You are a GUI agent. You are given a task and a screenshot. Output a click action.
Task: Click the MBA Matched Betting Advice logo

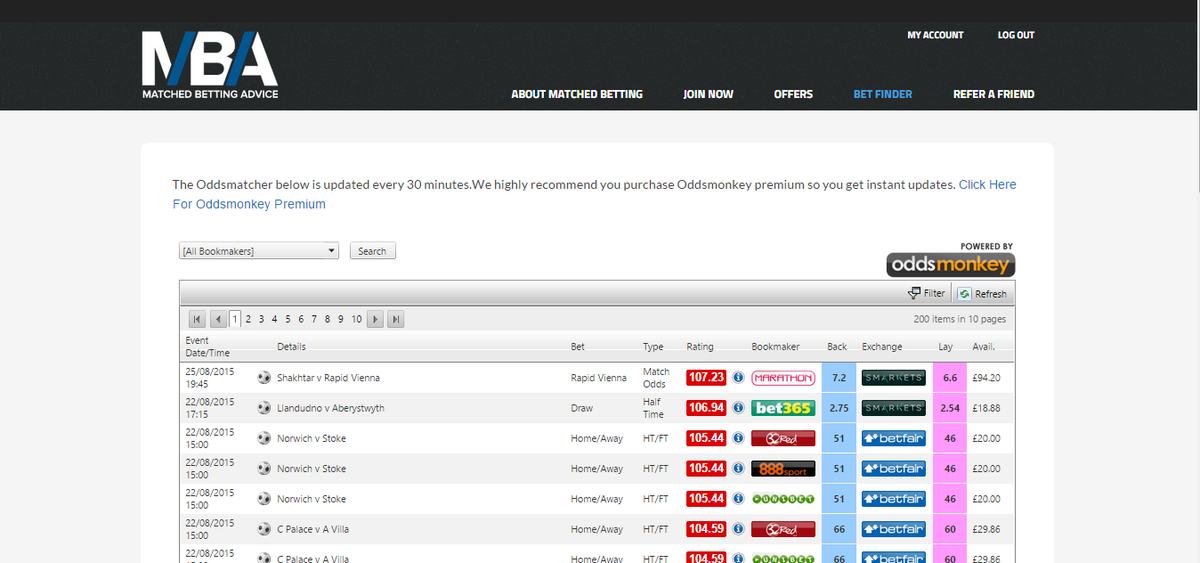click(210, 66)
